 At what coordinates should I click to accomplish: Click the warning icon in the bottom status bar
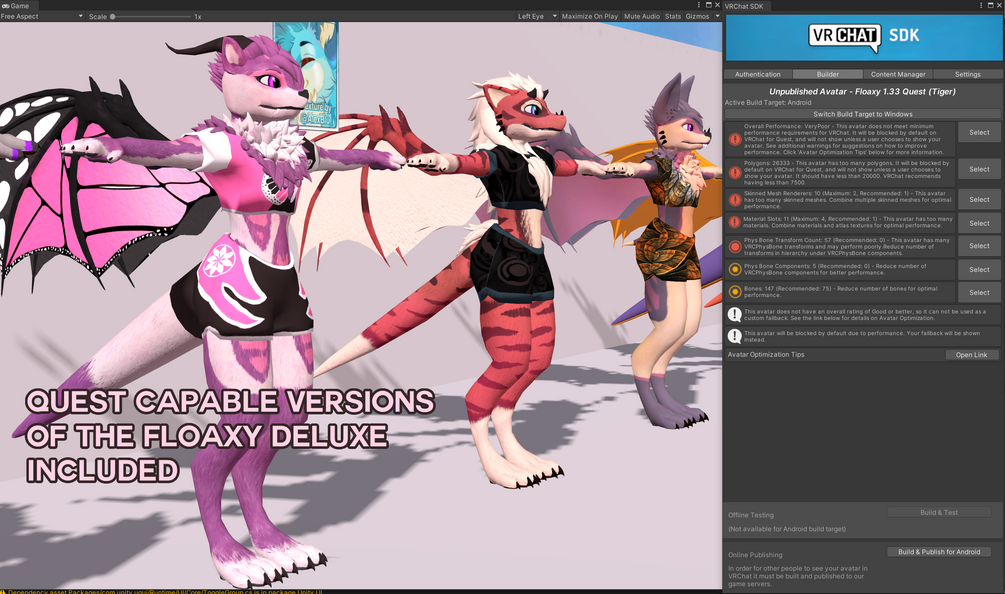(3, 591)
